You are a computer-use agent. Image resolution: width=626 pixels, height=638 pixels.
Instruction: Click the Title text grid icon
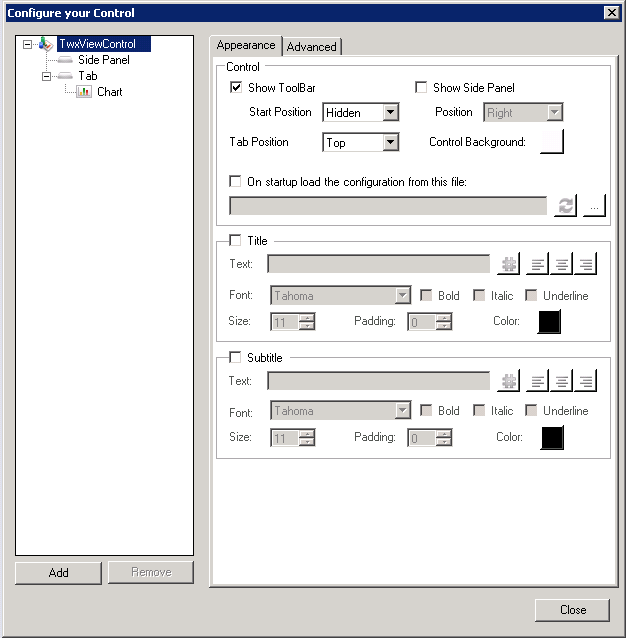pyautogui.click(x=509, y=265)
